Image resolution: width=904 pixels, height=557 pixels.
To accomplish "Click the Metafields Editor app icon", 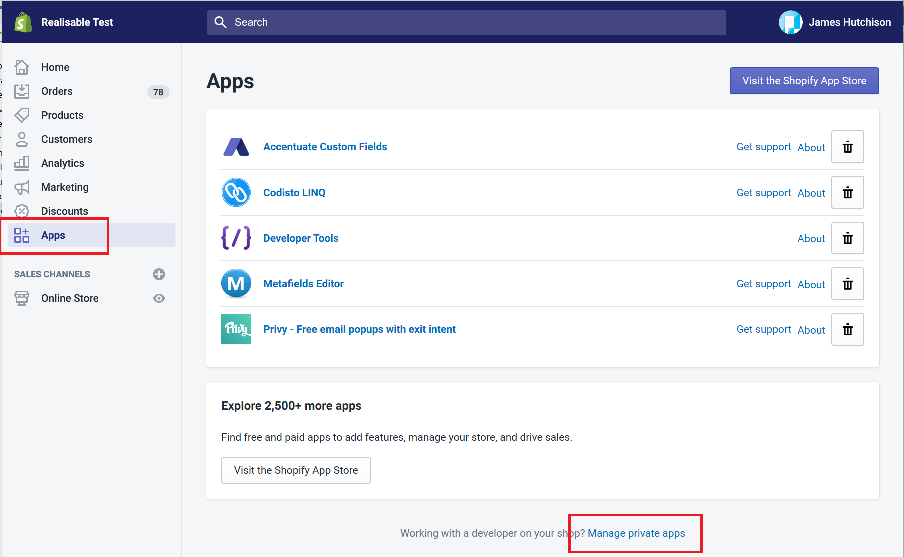I will [236, 284].
